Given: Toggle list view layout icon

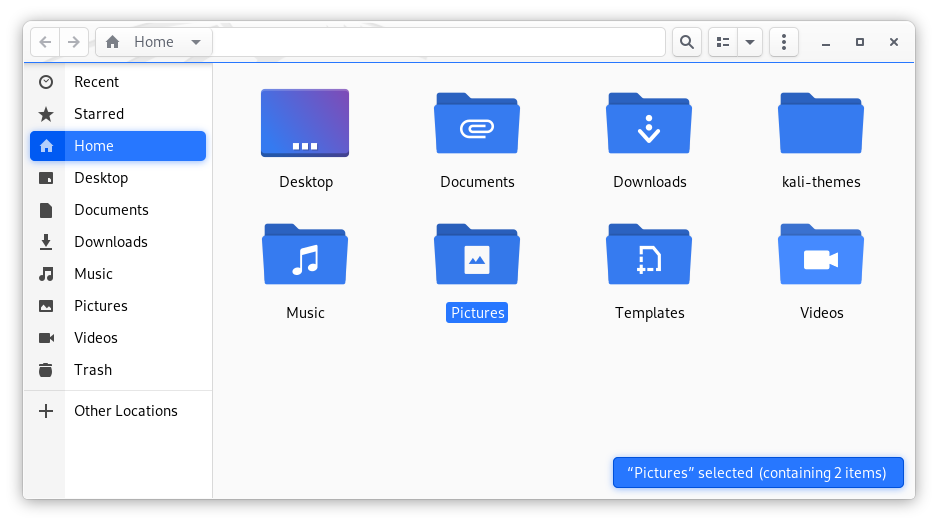Looking at the screenshot, I should pos(723,42).
